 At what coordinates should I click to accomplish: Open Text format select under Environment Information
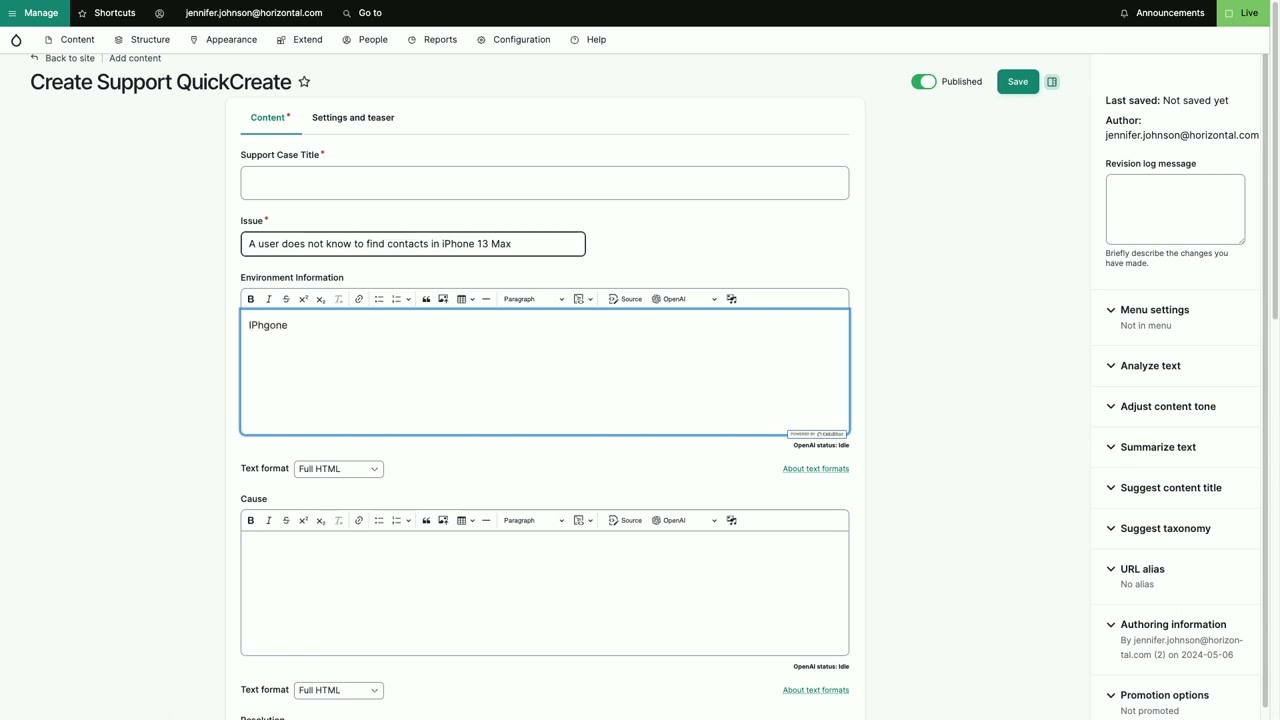click(x=338, y=469)
